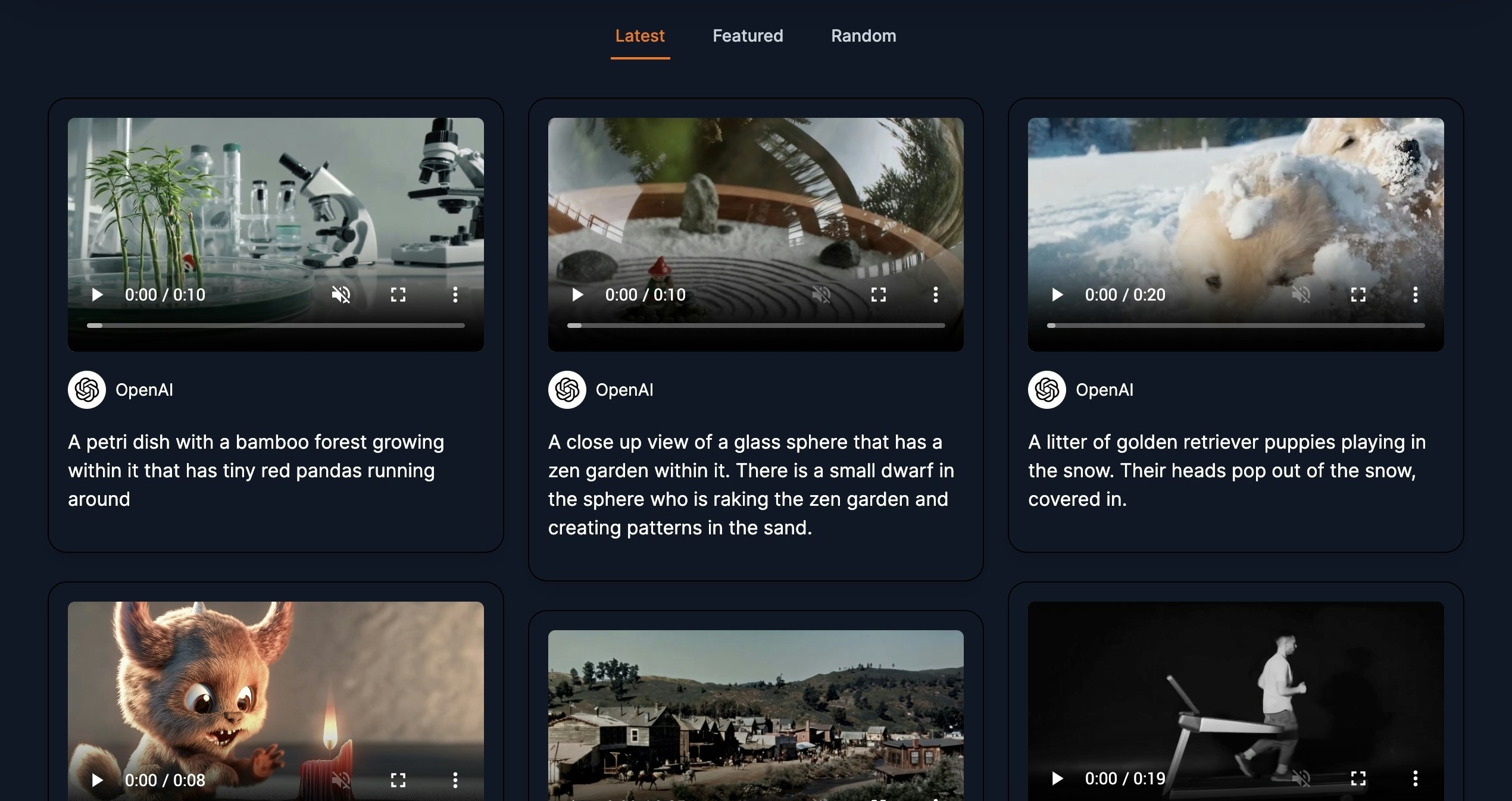Unmute the bamboo petri dish video
The image size is (1512, 801).
pyautogui.click(x=341, y=295)
